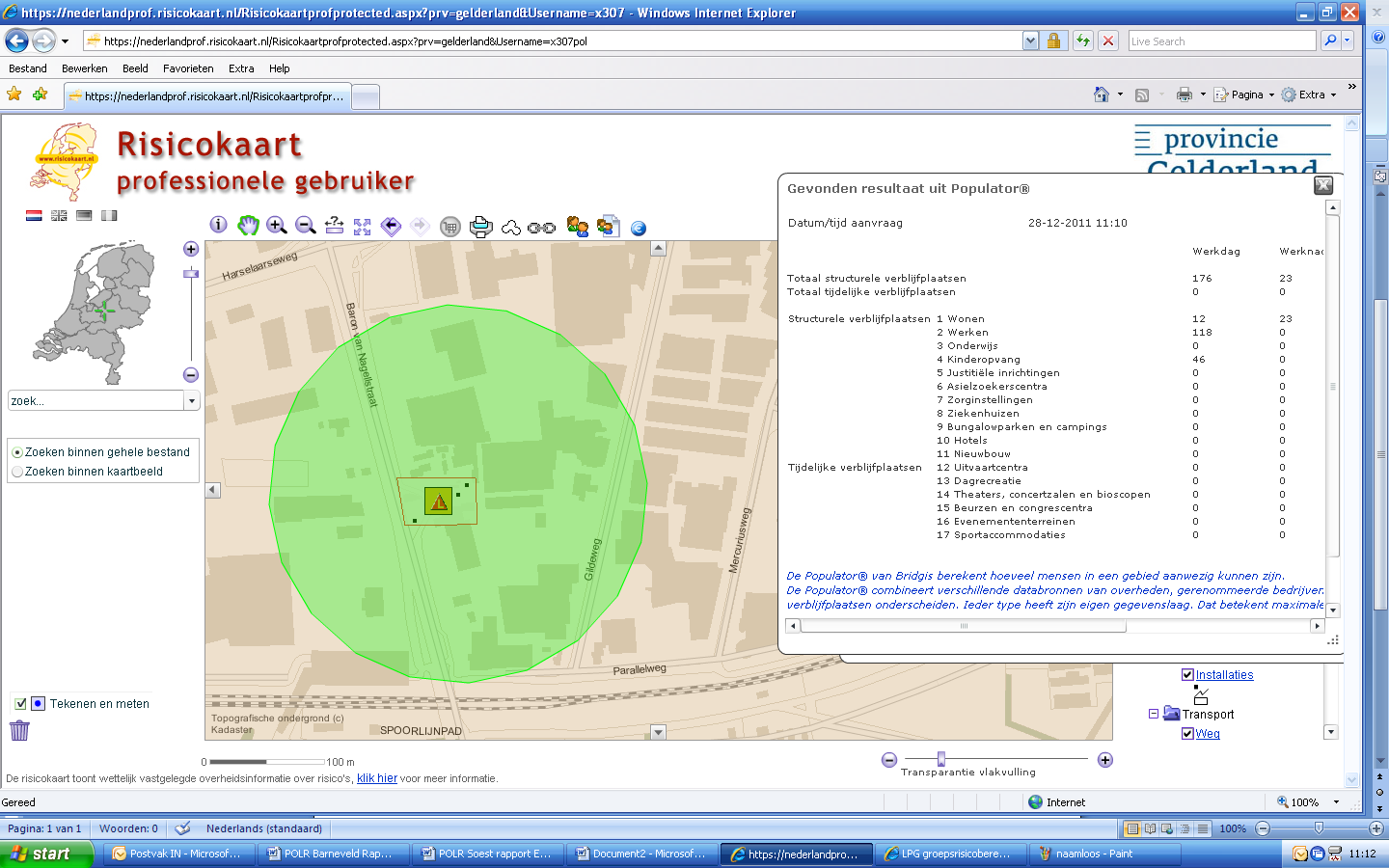
Task: Go forward to next map view
Action: point(420,226)
